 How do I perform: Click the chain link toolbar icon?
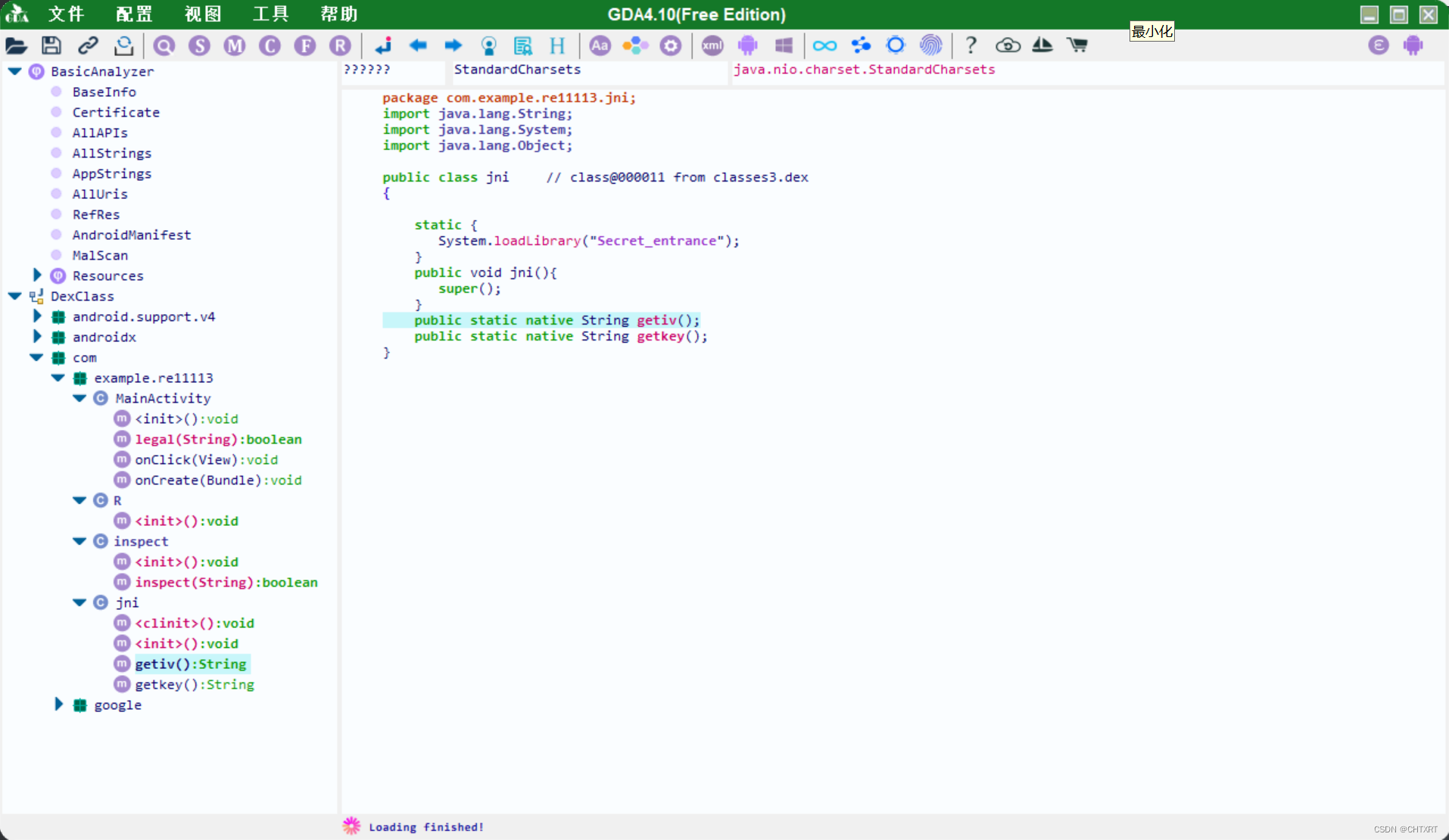[88, 45]
